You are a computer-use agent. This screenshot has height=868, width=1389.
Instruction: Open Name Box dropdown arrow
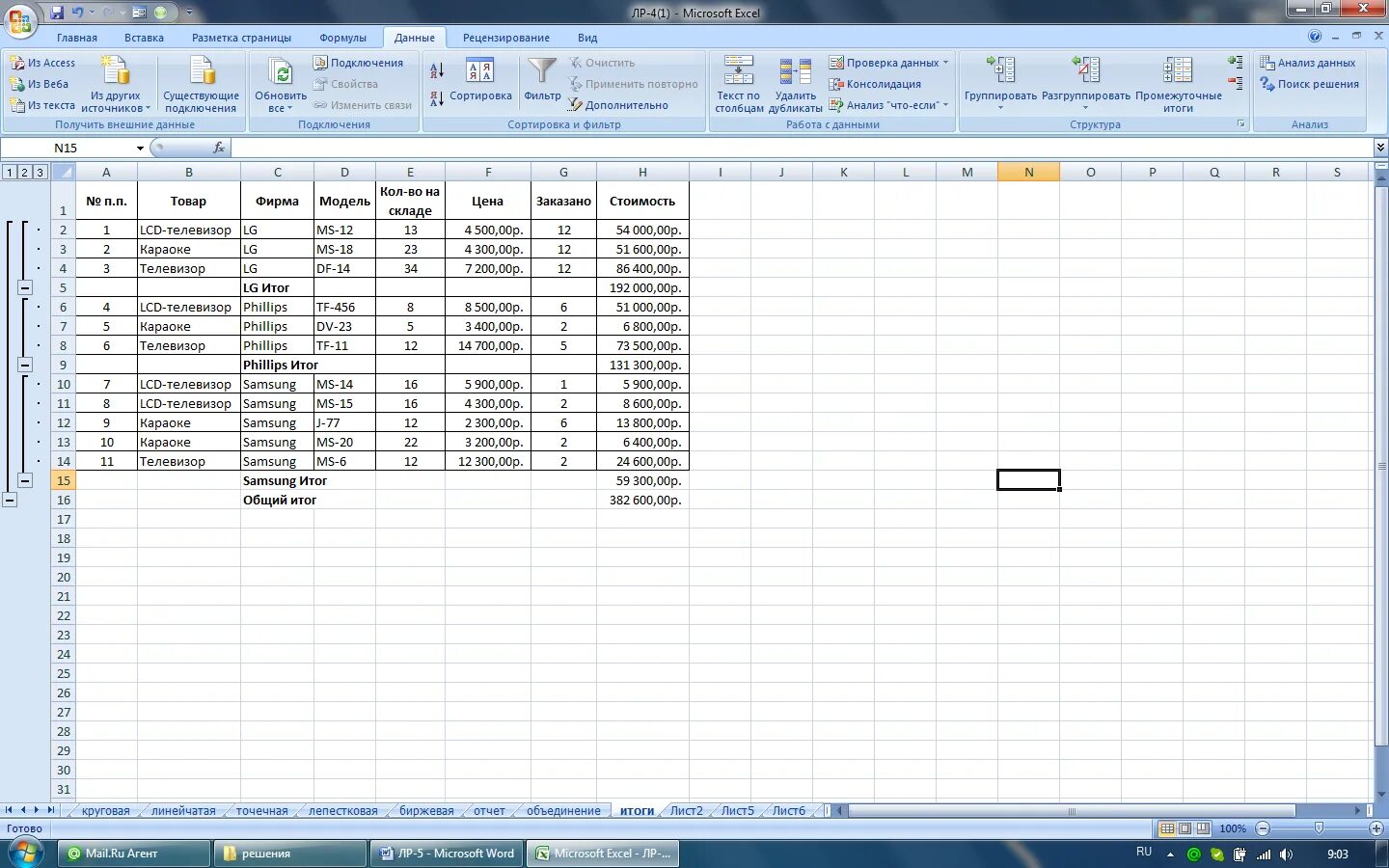click(x=140, y=148)
